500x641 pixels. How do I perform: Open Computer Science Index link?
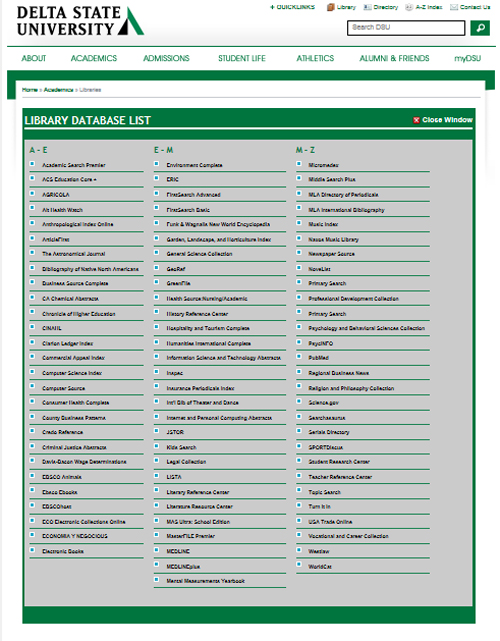(72, 373)
